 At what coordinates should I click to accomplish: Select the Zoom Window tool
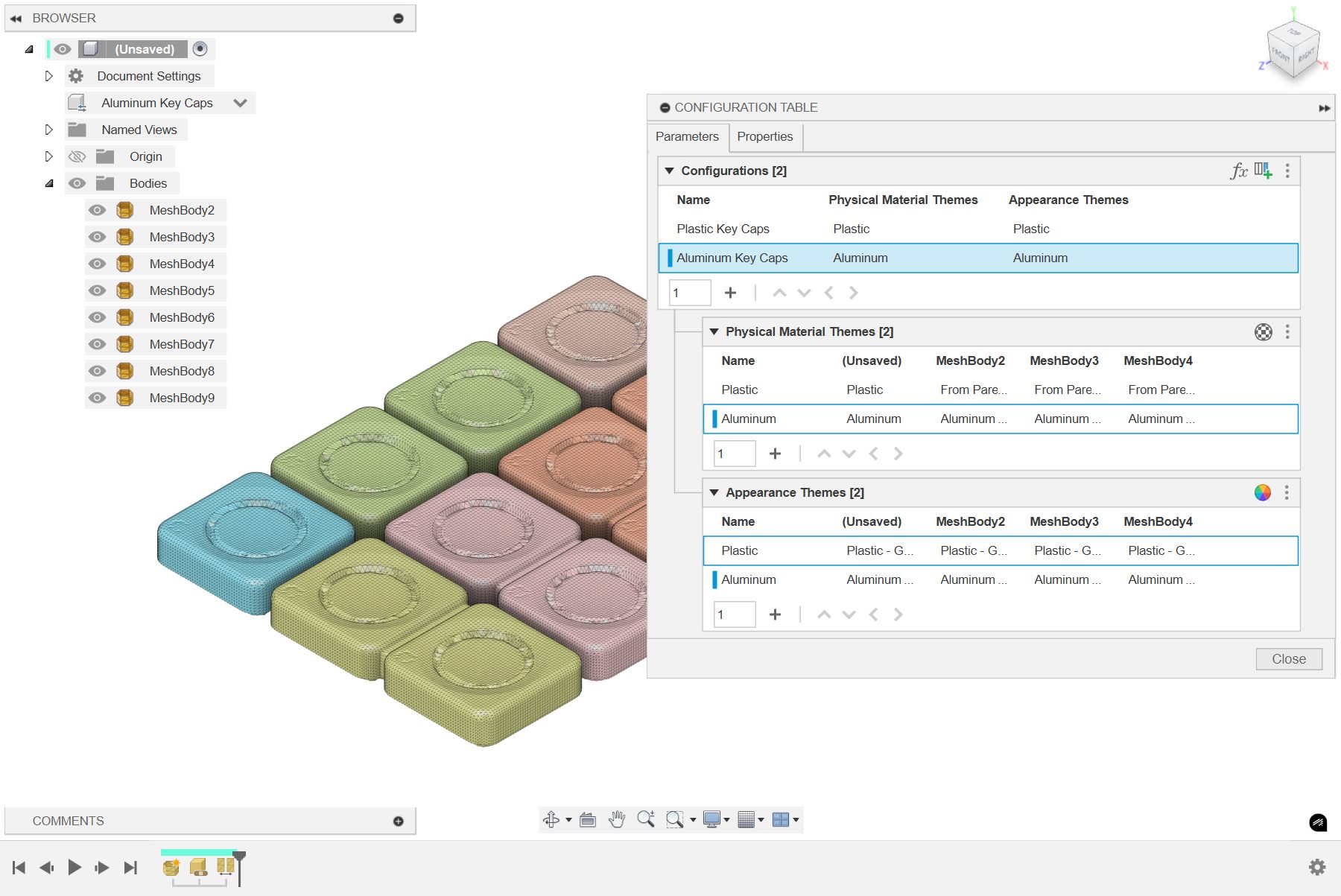[x=673, y=819]
